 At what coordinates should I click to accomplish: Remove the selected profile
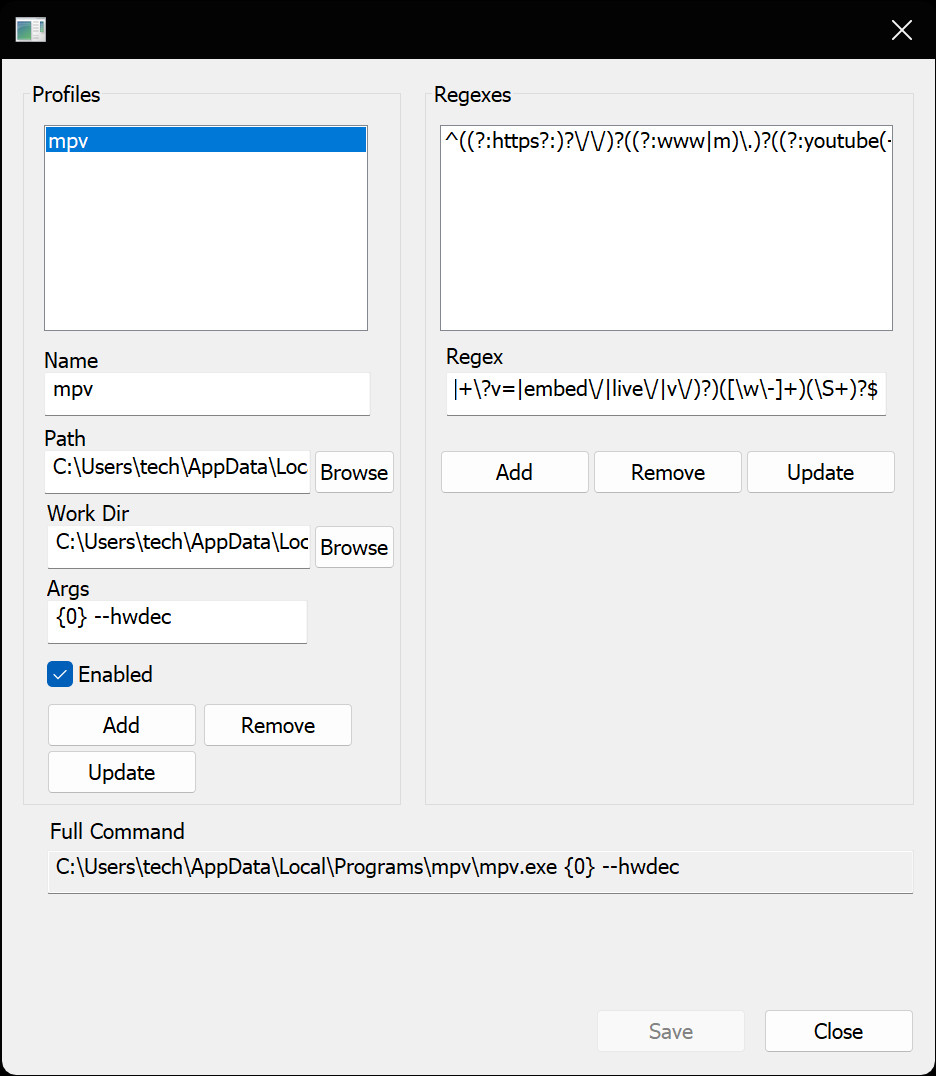[x=278, y=725]
